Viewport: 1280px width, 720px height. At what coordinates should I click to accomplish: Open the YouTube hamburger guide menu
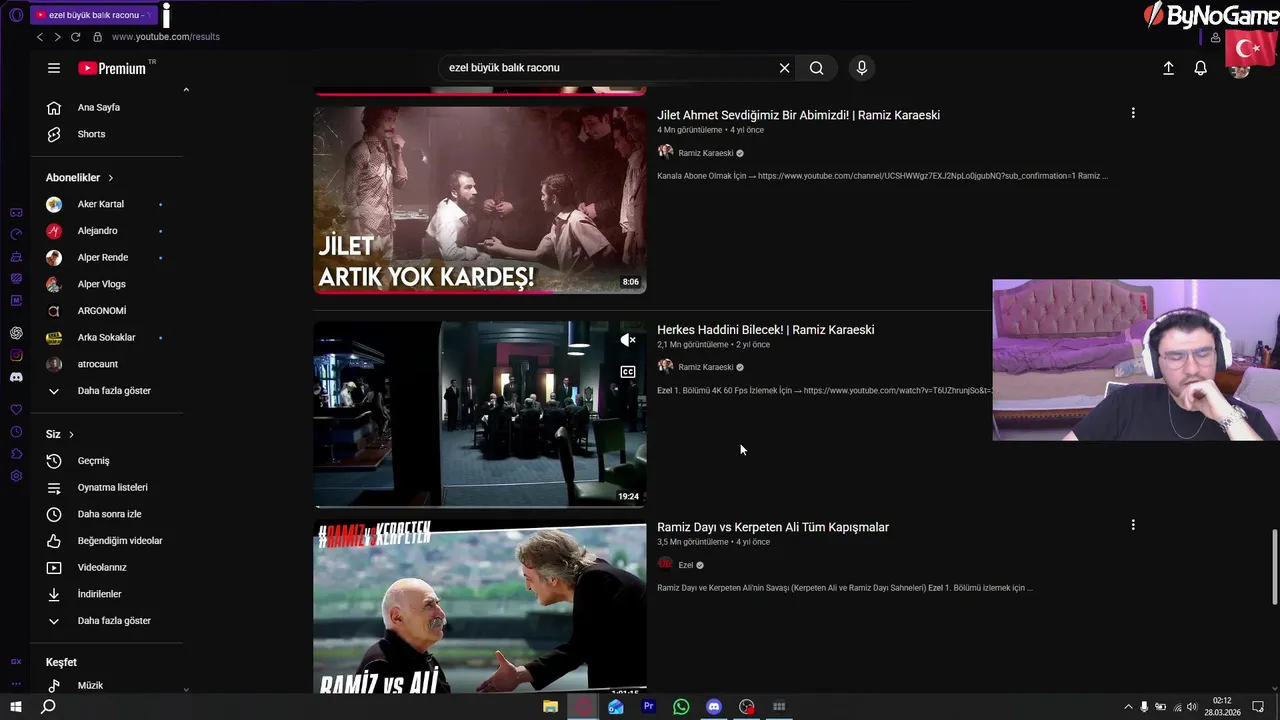click(x=54, y=68)
